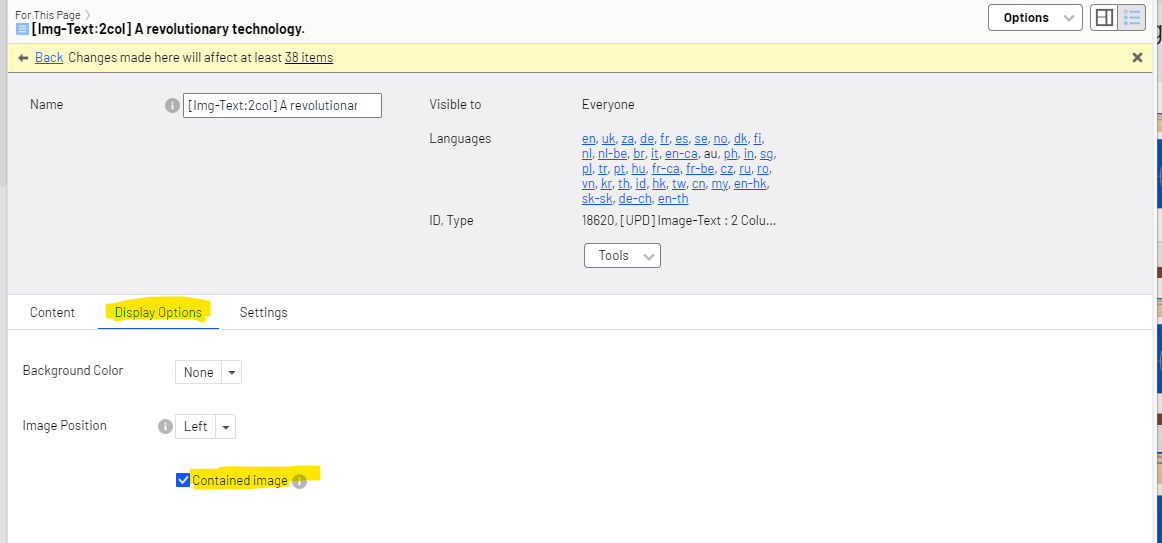
Task: Open the Background Color dropdown
Action: click(208, 372)
